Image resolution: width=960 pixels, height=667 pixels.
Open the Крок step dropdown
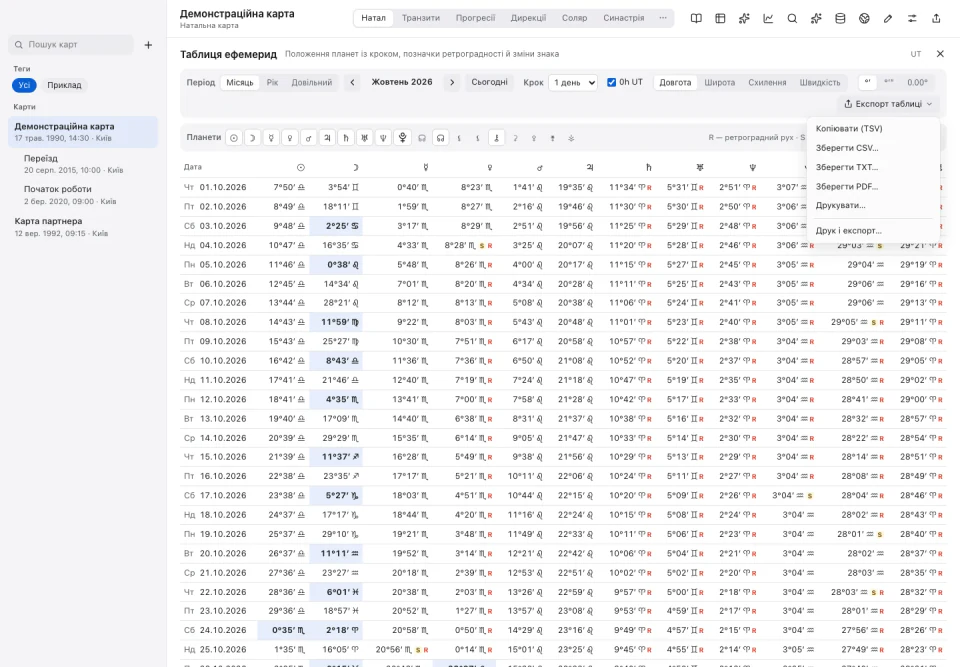(x=572, y=82)
